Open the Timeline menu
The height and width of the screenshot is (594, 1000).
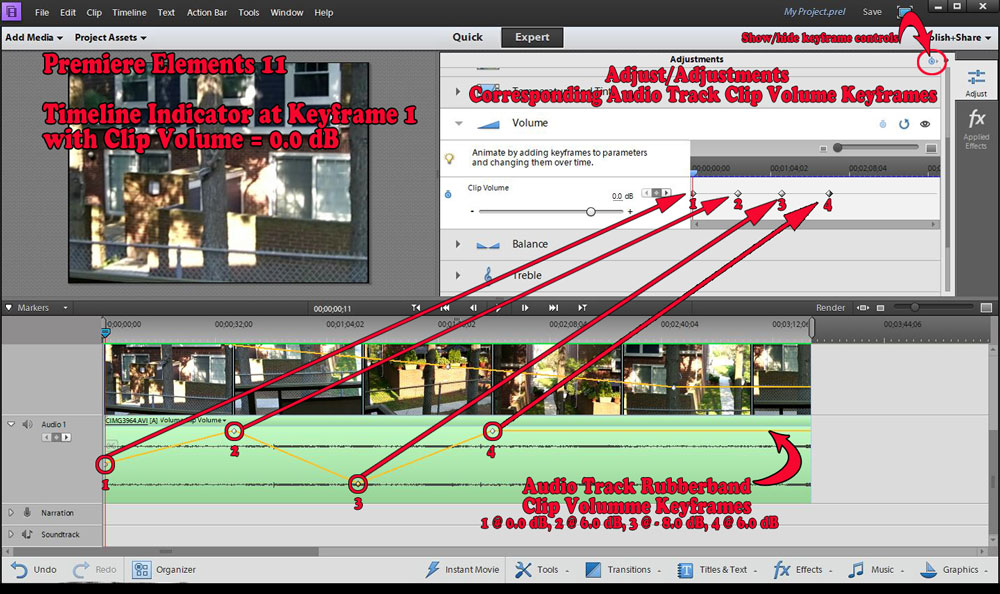(129, 12)
